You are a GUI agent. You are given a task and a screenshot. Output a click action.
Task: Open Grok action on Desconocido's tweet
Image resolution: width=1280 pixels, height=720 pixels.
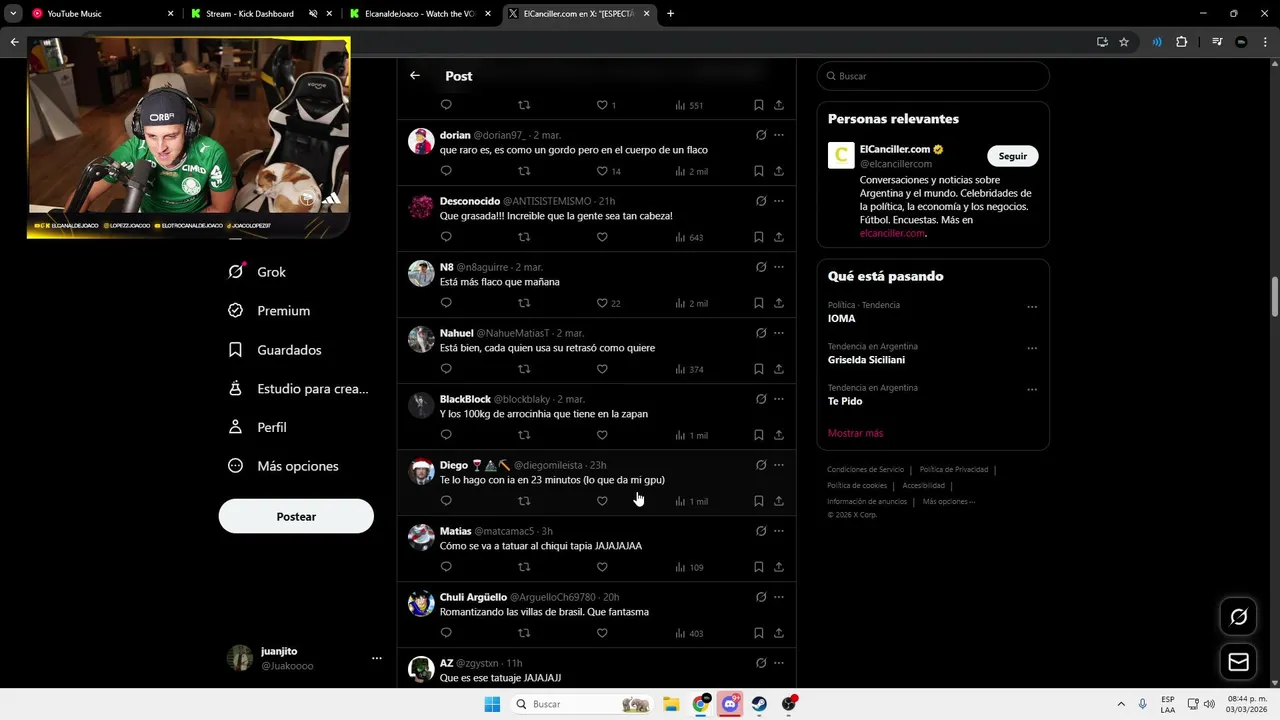coord(761,201)
